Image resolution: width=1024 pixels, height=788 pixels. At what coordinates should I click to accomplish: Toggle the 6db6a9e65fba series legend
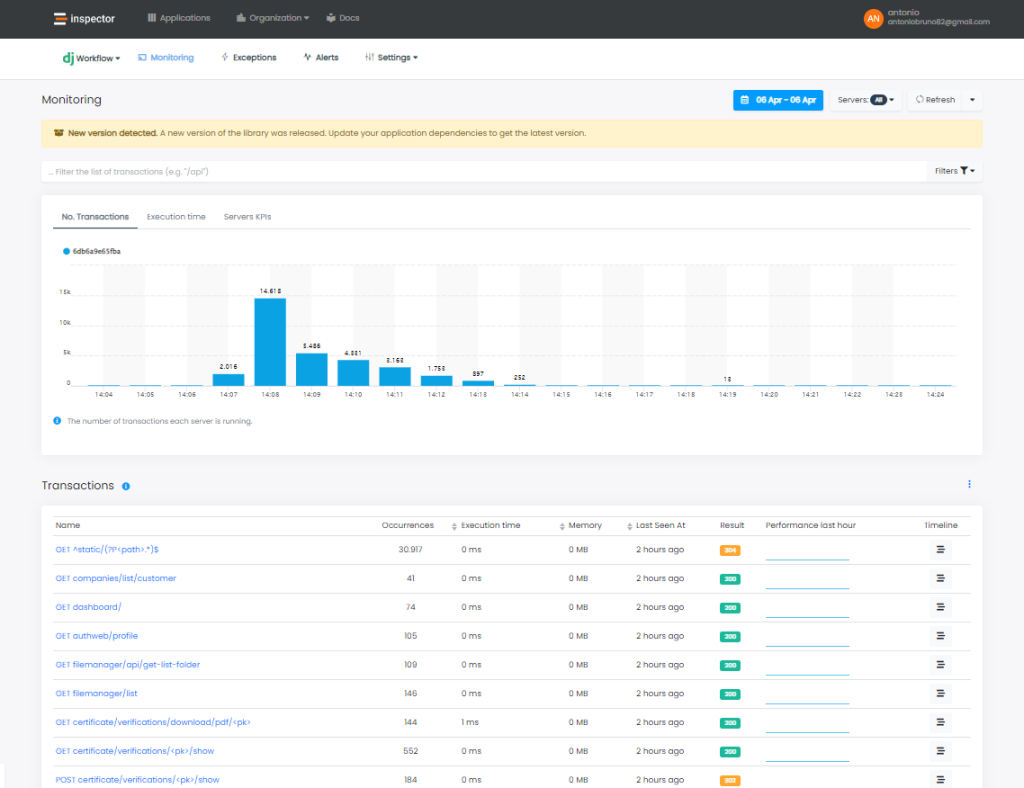point(90,251)
